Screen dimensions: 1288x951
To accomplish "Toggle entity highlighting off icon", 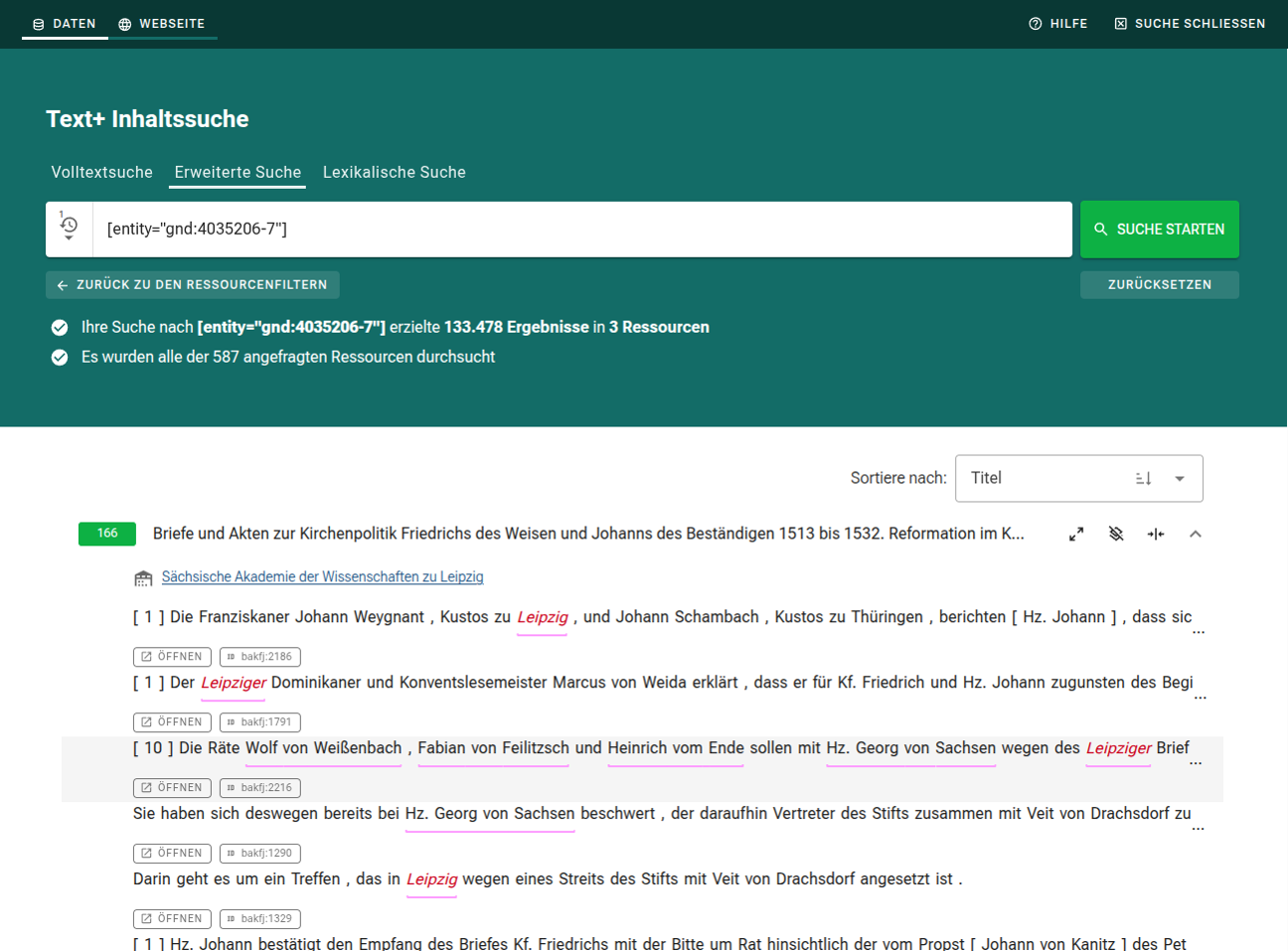I will coord(1116,534).
